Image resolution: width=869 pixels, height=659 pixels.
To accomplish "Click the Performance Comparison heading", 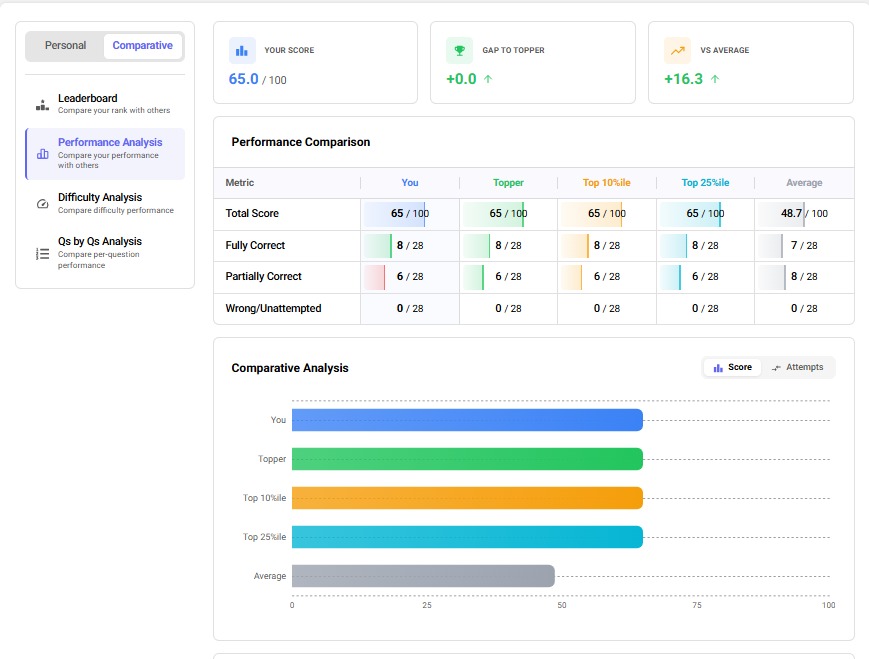I will [x=301, y=142].
